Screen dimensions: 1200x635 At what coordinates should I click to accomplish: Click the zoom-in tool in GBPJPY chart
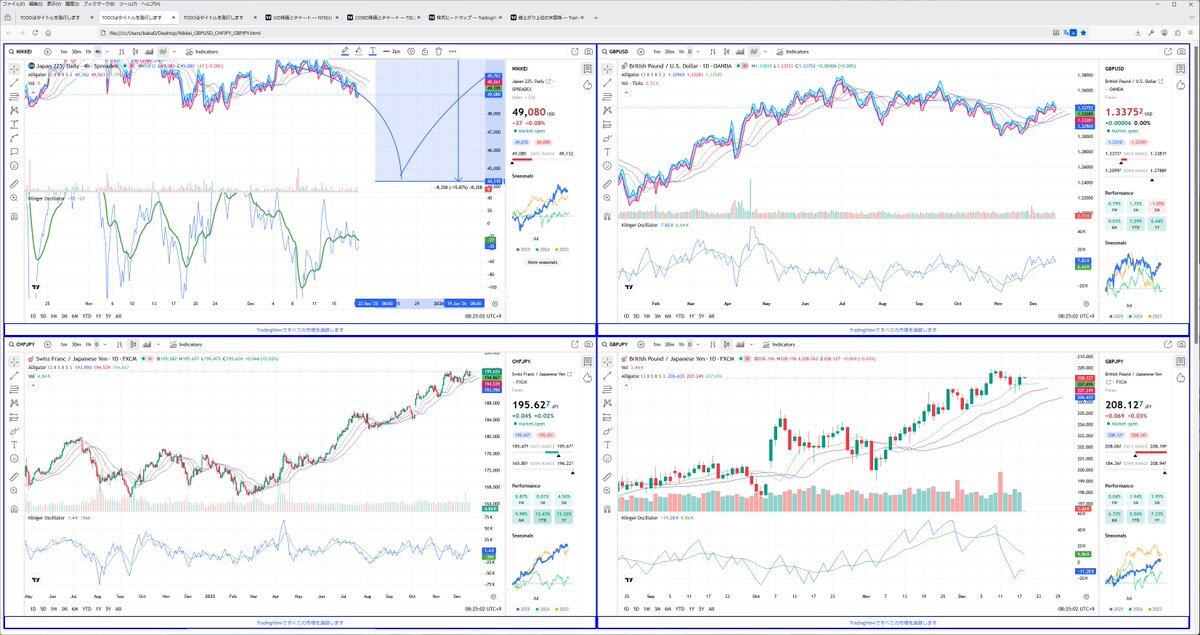(x=607, y=490)
